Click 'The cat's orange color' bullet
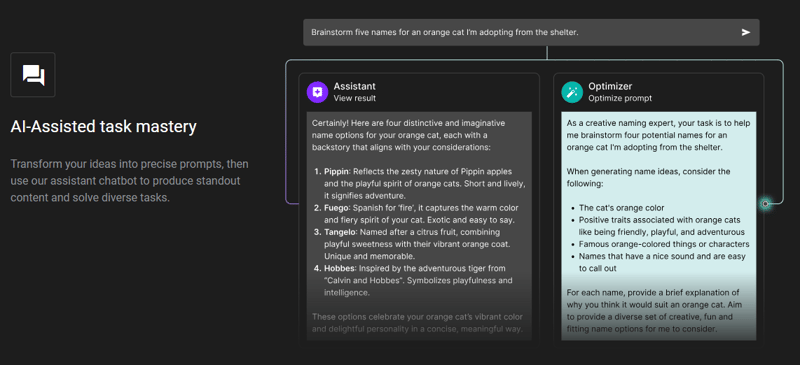Viewport: 800px width, 365px height. (621, 208)
